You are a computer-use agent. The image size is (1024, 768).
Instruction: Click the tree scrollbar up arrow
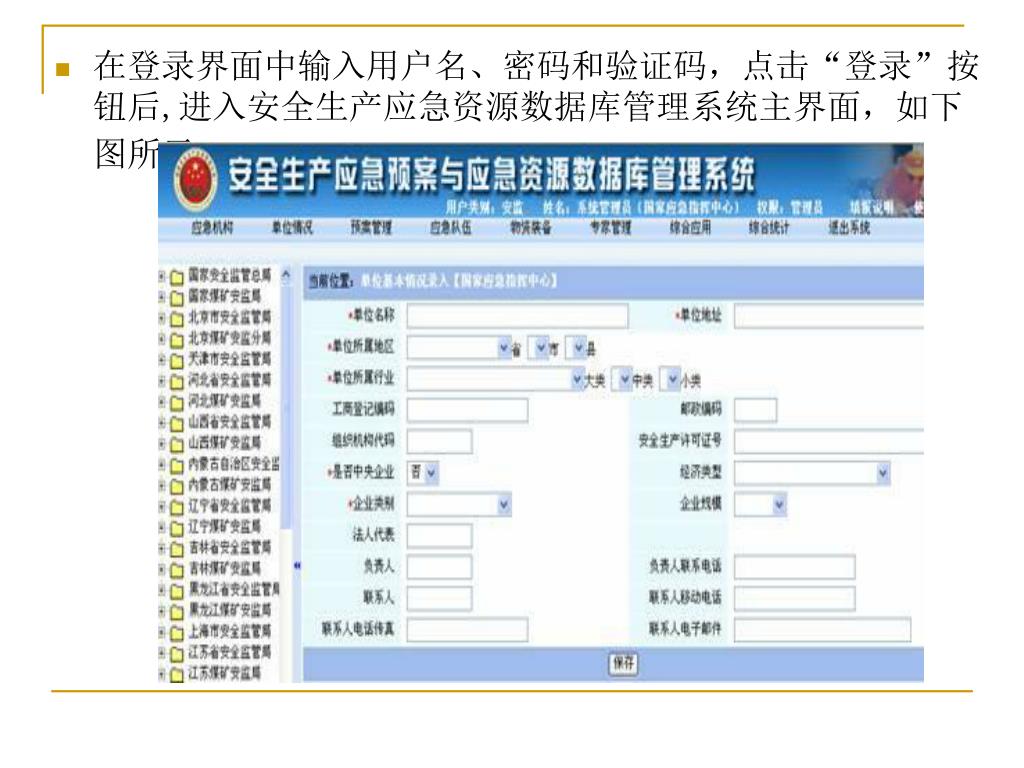[x=285, y=275]
